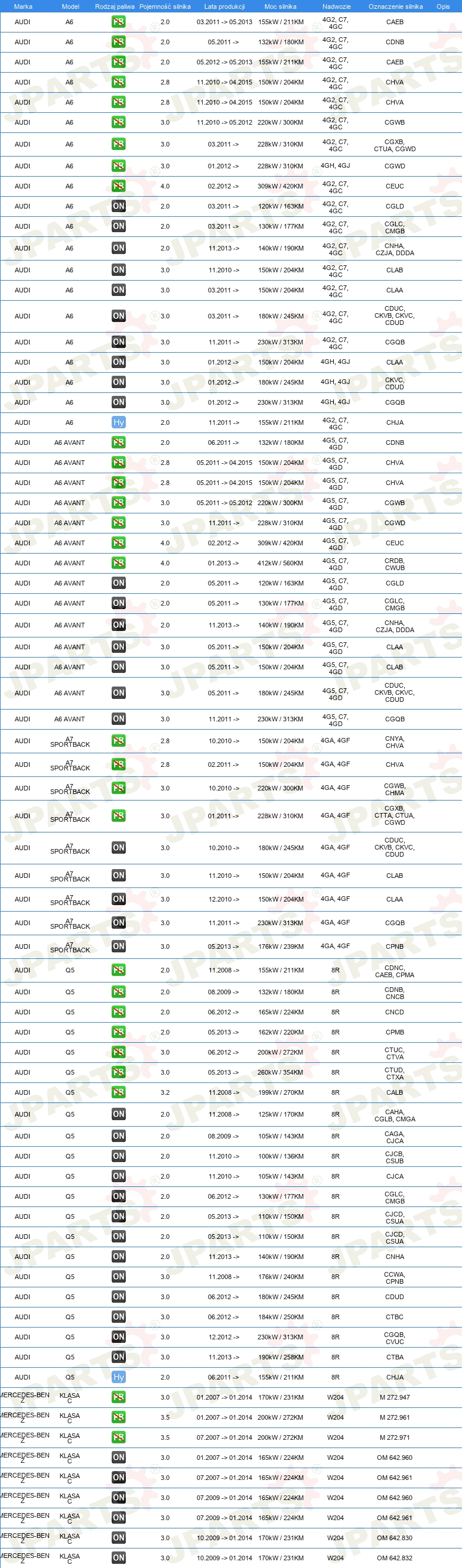The image size is (462, 1568).
Task: Click the Nadwozie column header
Action: click(x=337, y=6)
